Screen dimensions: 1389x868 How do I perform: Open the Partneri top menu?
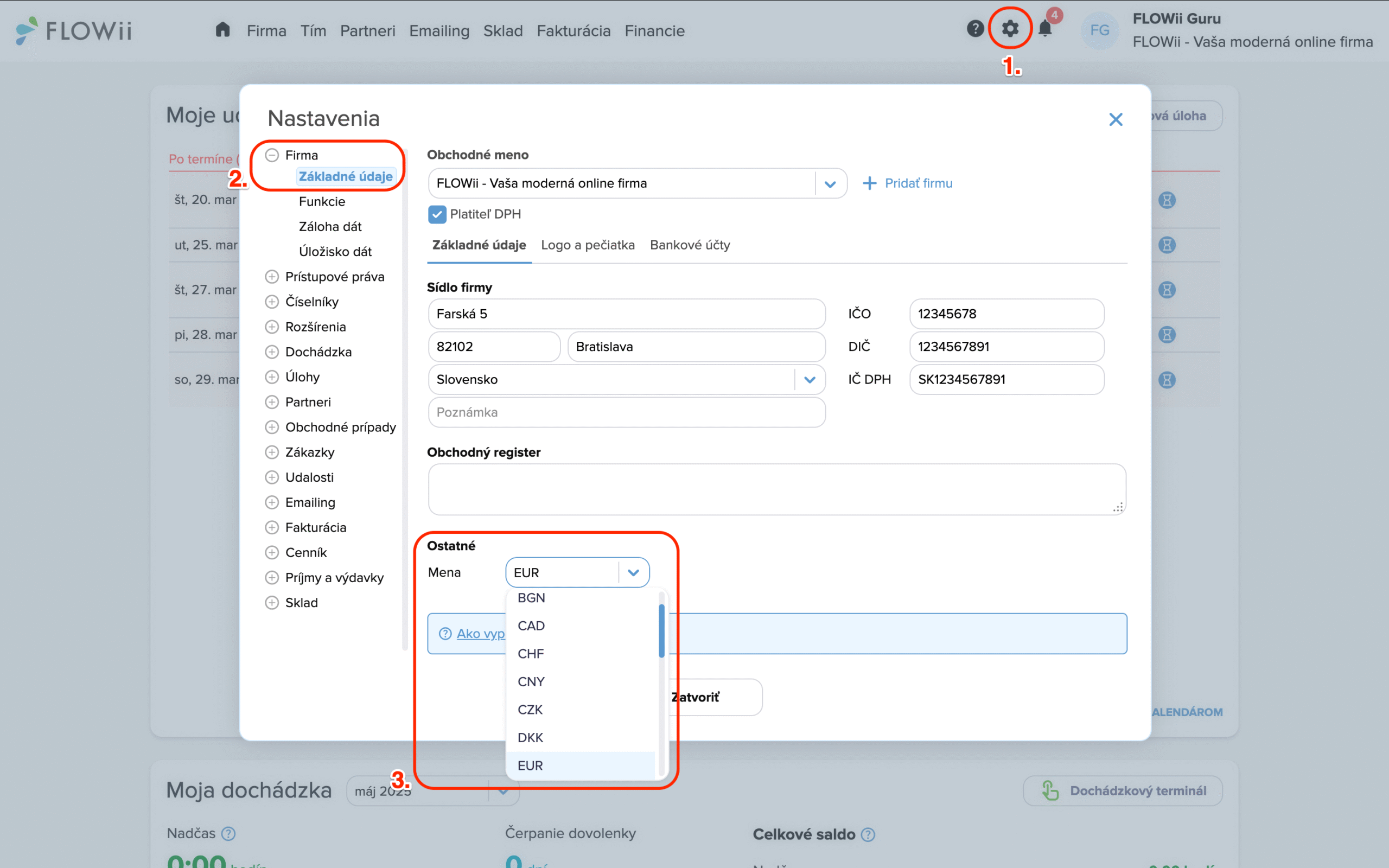367,31
